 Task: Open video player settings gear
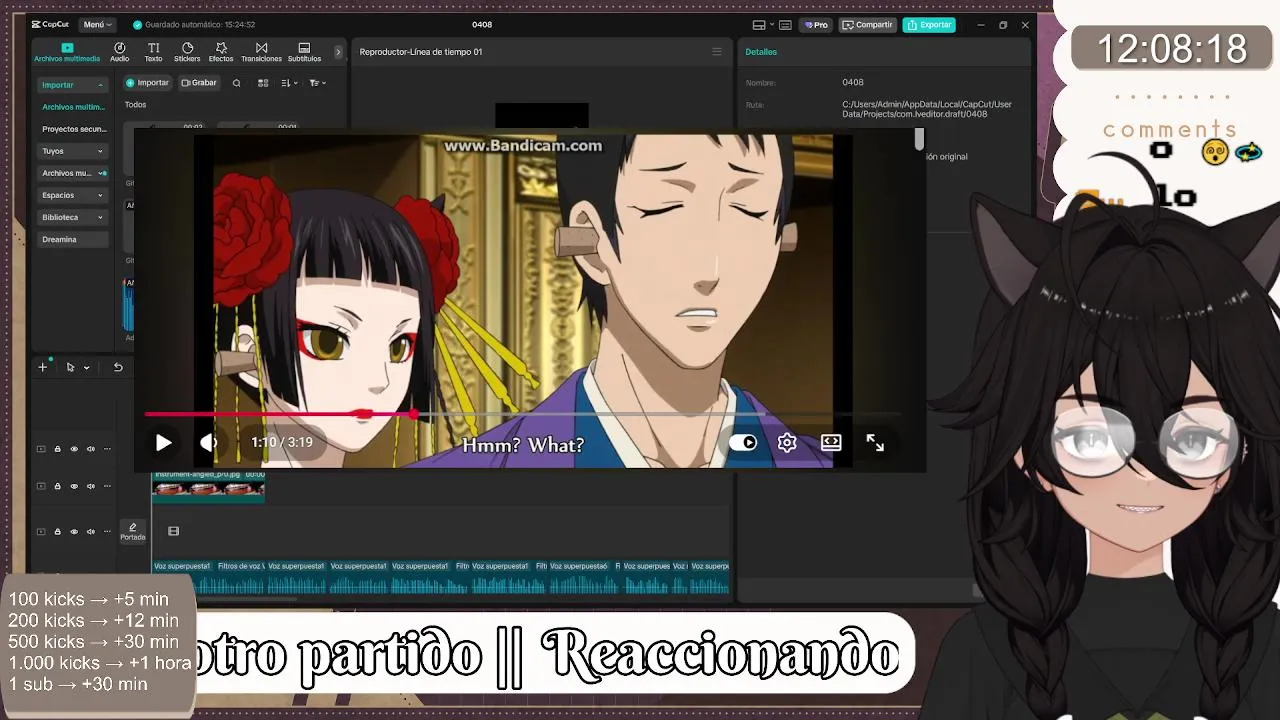coord(787,443)
